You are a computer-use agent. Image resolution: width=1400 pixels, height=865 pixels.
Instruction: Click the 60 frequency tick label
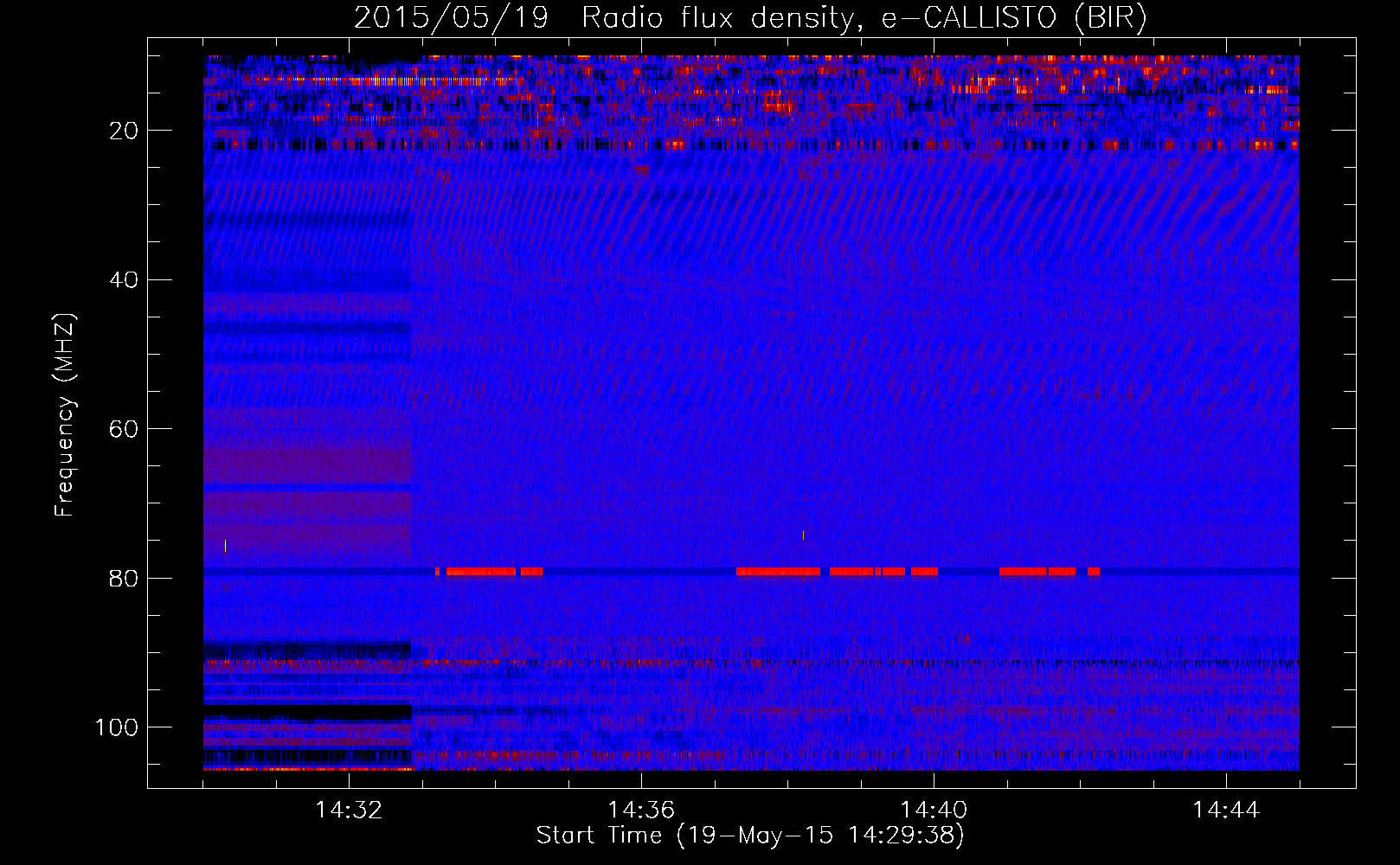click(x=125, y=429)
